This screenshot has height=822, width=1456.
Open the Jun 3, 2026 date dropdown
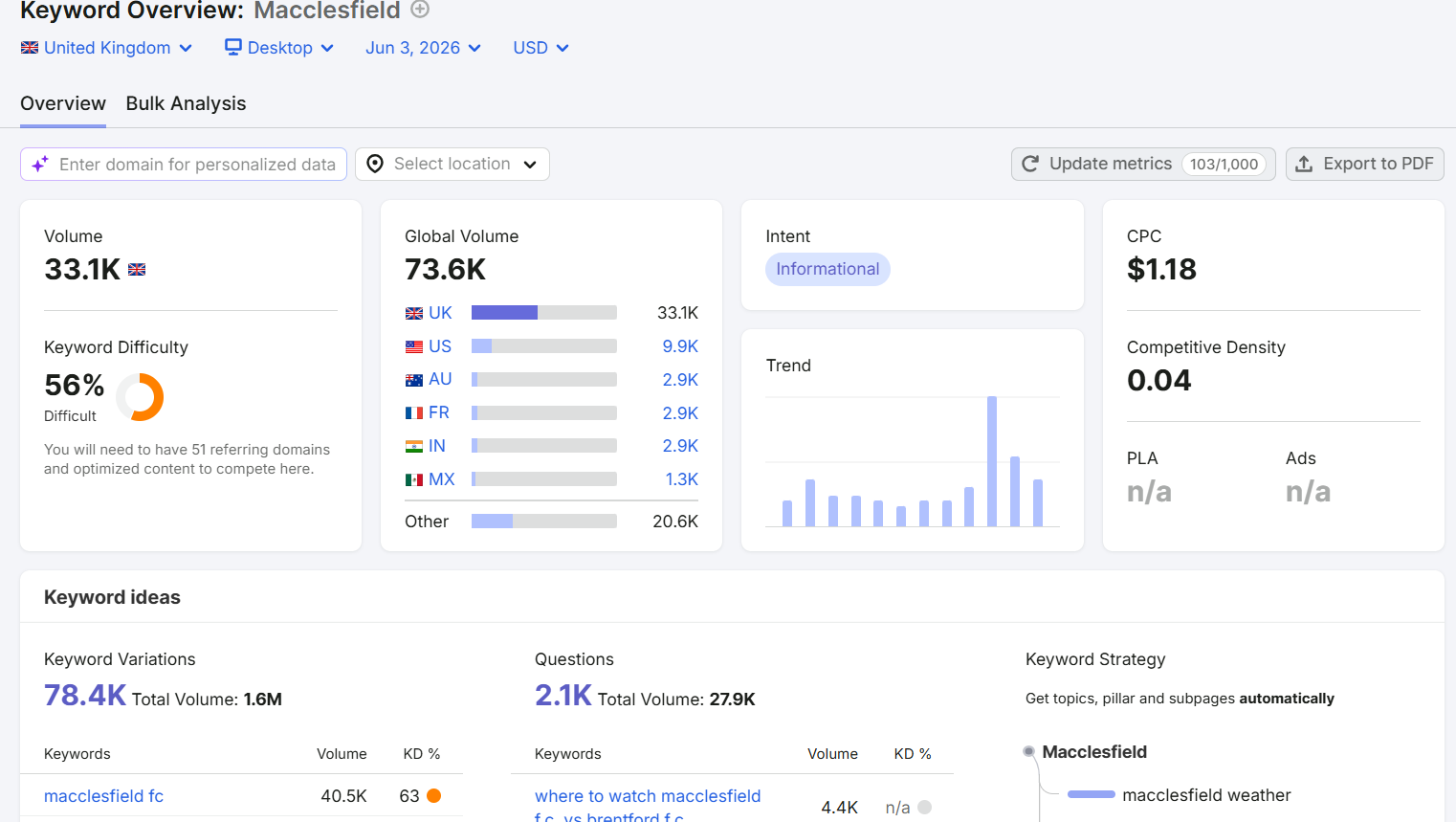click(423, 48)
